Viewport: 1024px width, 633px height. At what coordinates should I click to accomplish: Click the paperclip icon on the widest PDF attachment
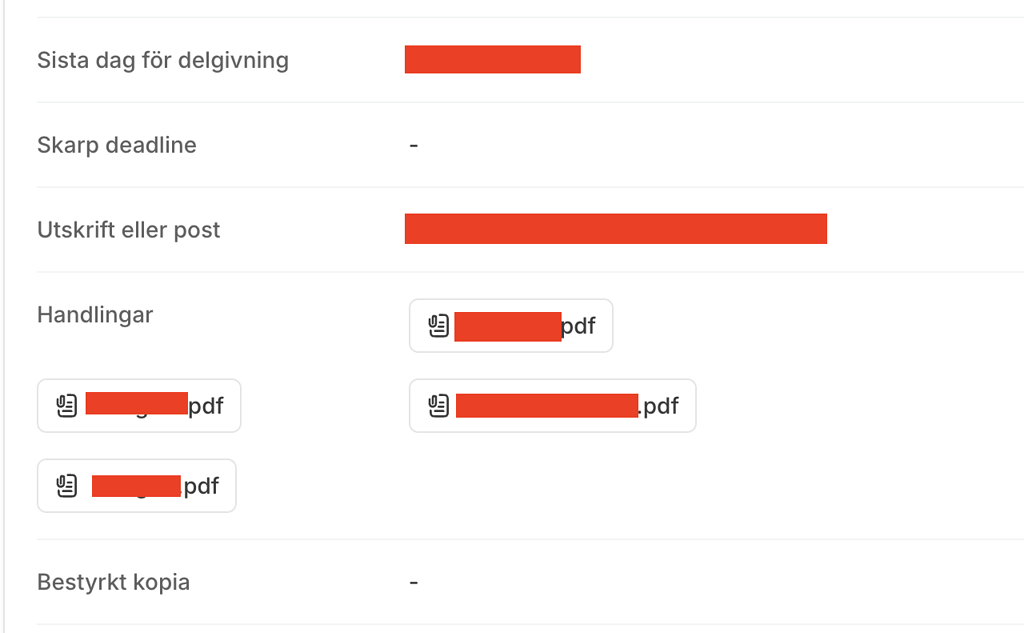[x=437, y=405]
